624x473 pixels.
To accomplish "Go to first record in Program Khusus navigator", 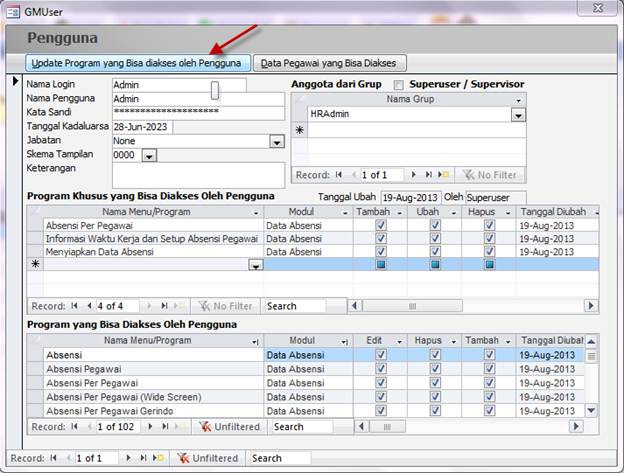I will click(74, 306).
